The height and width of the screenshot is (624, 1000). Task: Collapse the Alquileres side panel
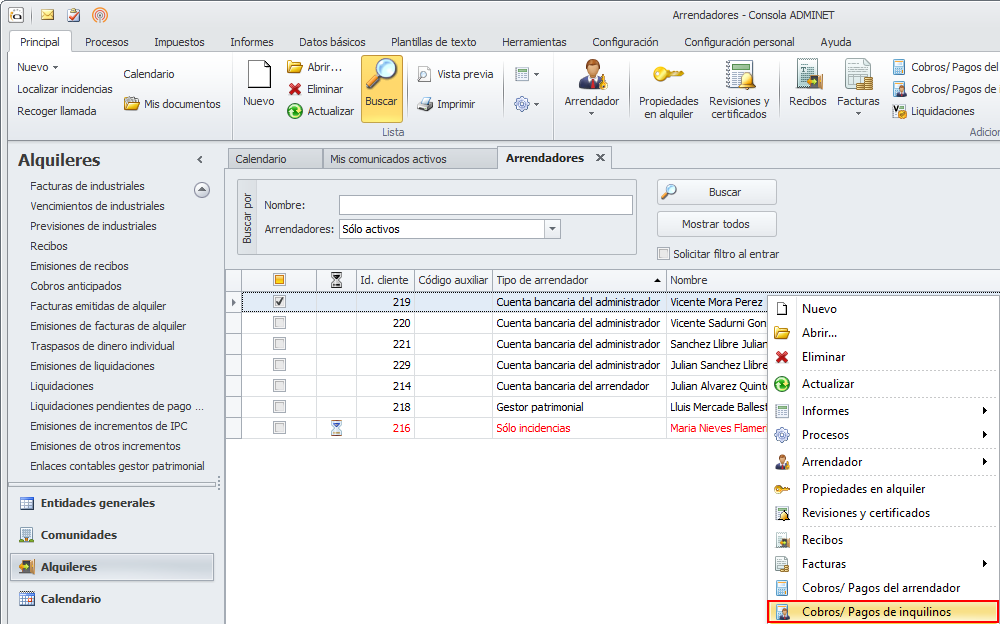point(199,160)
